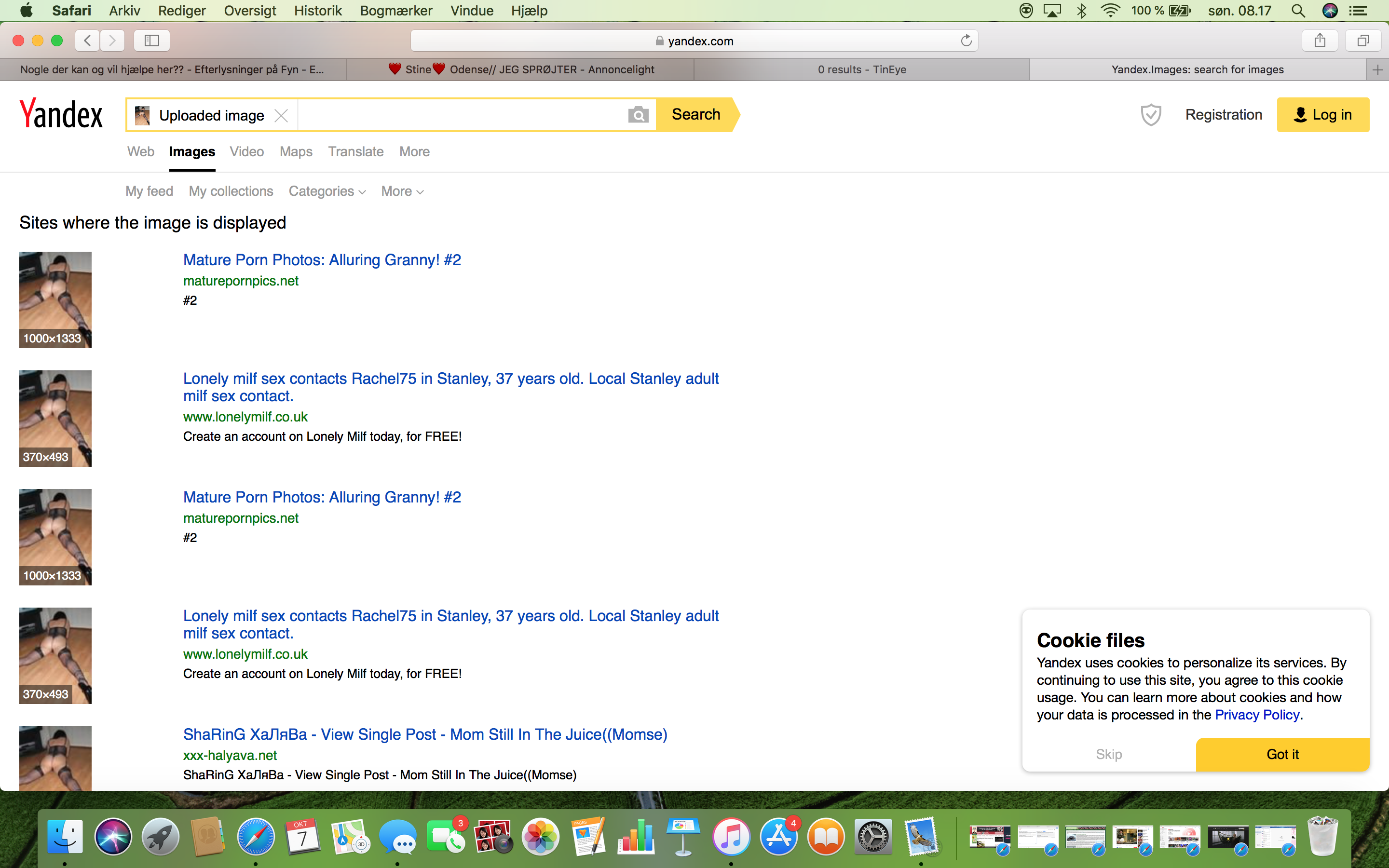The width and height of the screenshot is (1389, 868).
Task: Open System Preferences from the Dock
Action: click(x=873, y=837)
